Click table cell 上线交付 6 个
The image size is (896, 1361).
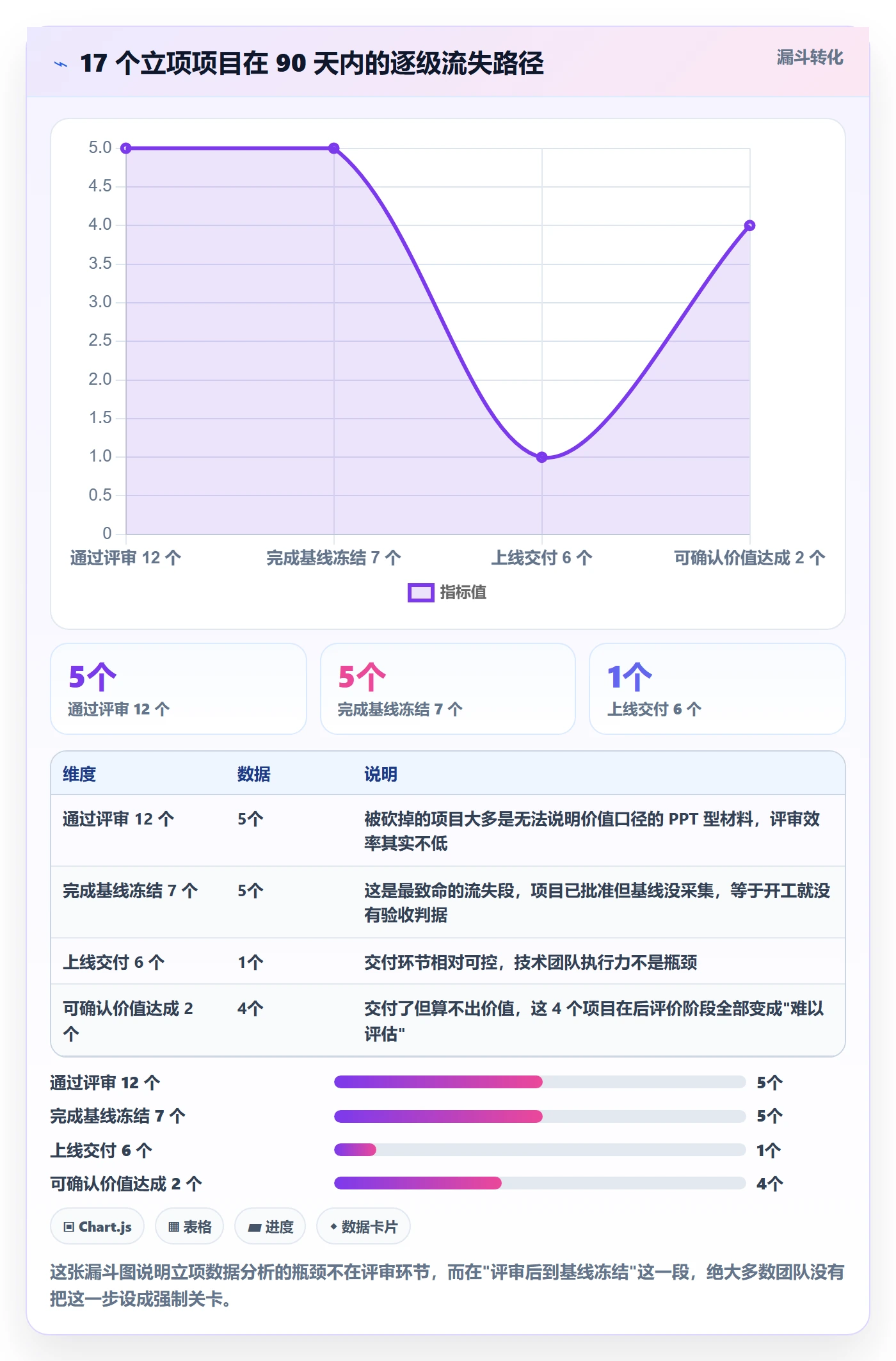[114, 962]
